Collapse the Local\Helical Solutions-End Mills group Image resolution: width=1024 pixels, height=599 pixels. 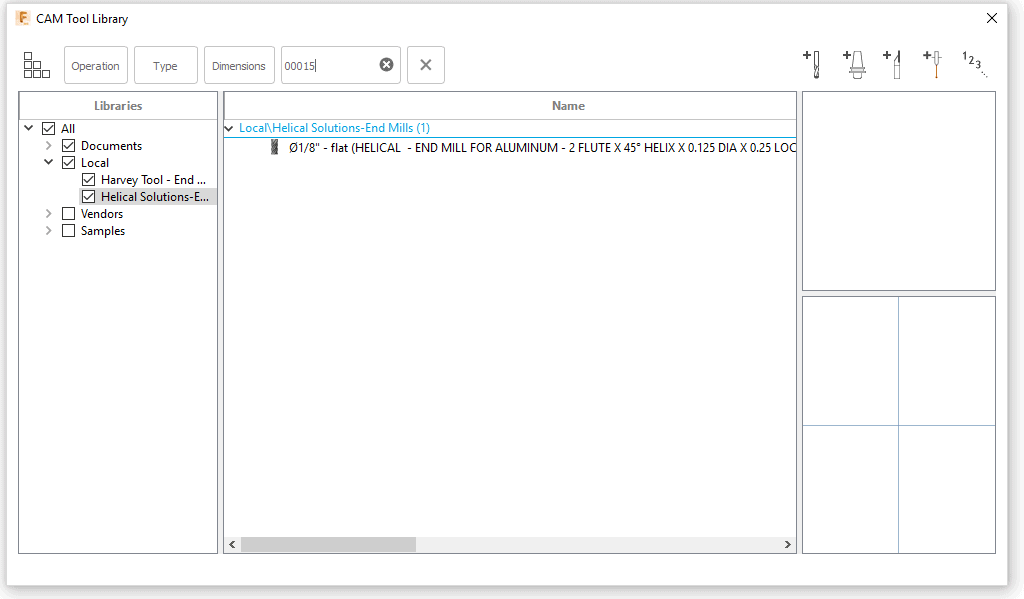pos(229,129)
